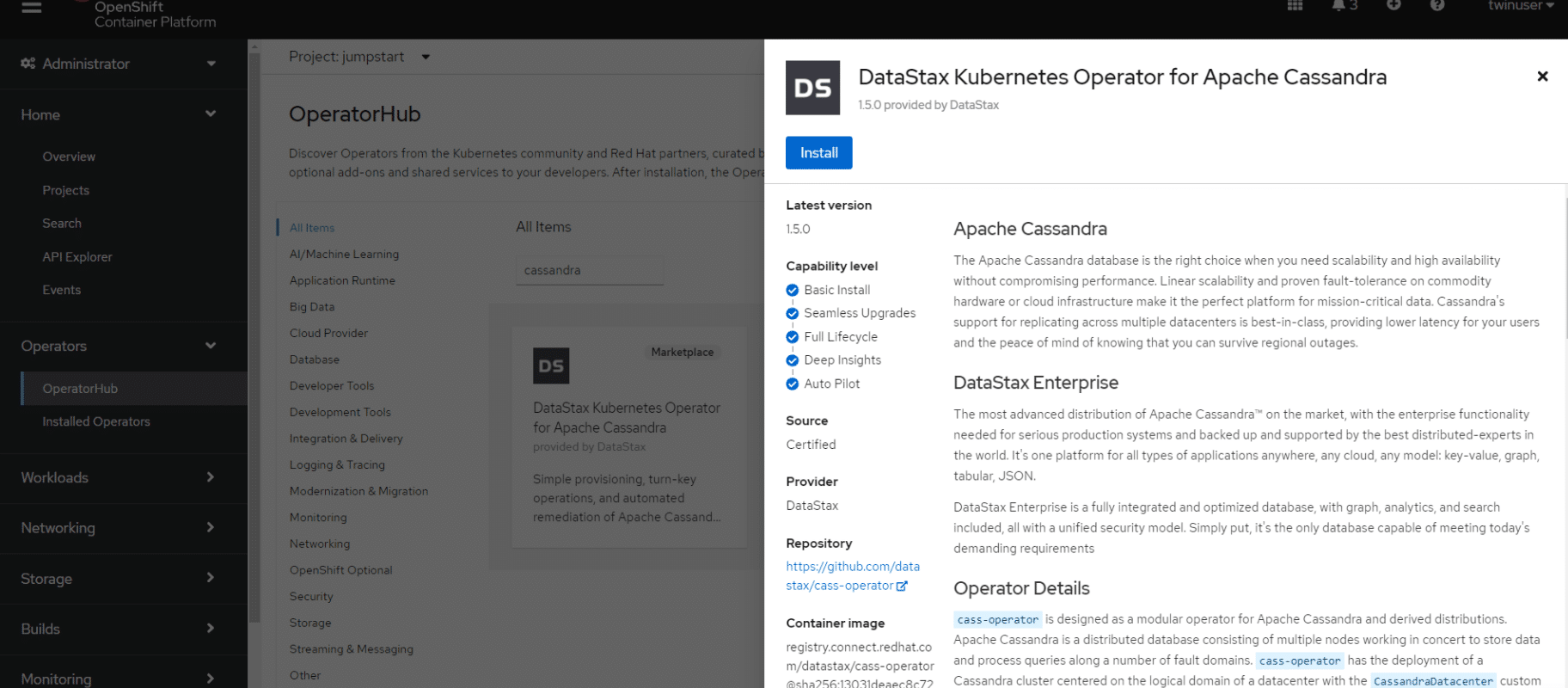Click the cassandra search filter field
1568x688 pixels.
pos(590,270)
